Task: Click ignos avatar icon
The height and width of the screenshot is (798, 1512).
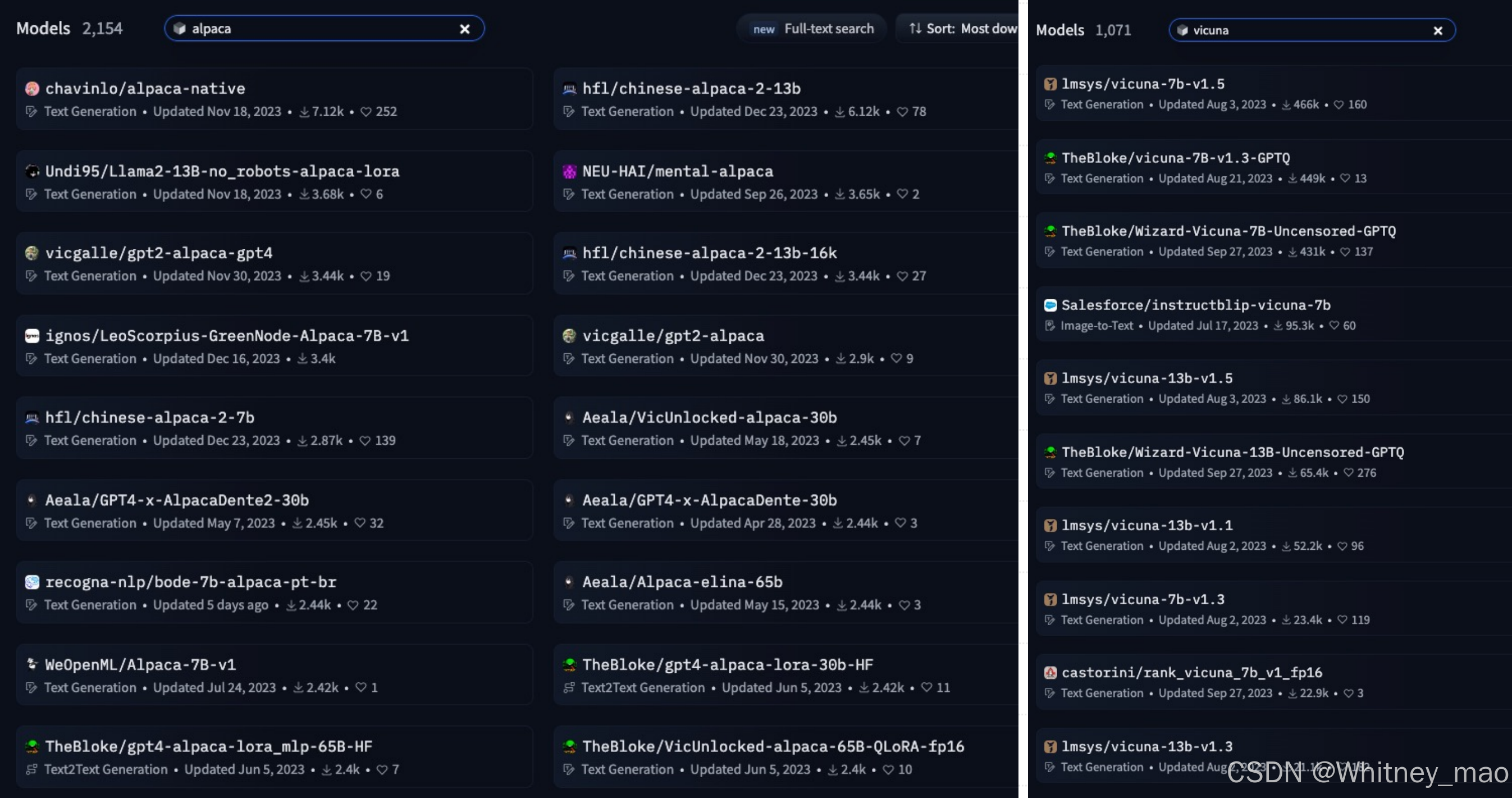Action: (x=32, y=336)
